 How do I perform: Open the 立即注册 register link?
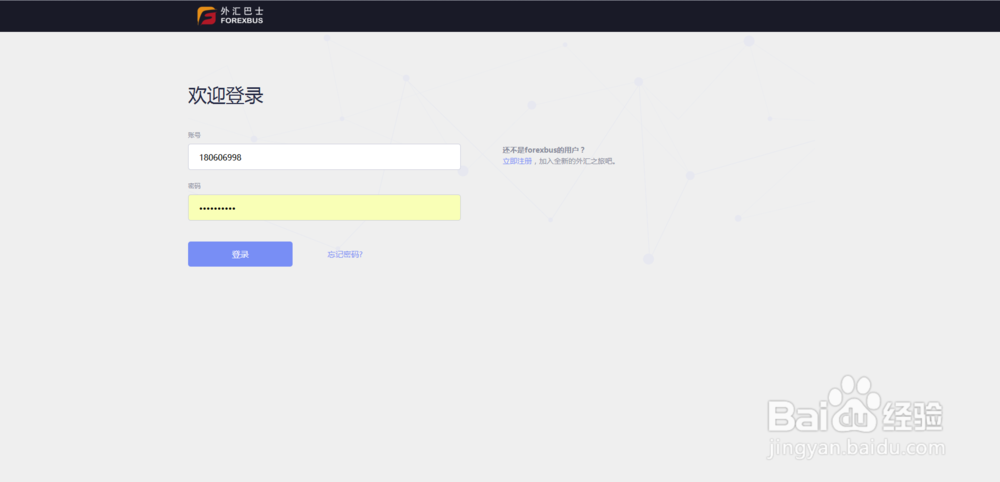click(517, 161)
